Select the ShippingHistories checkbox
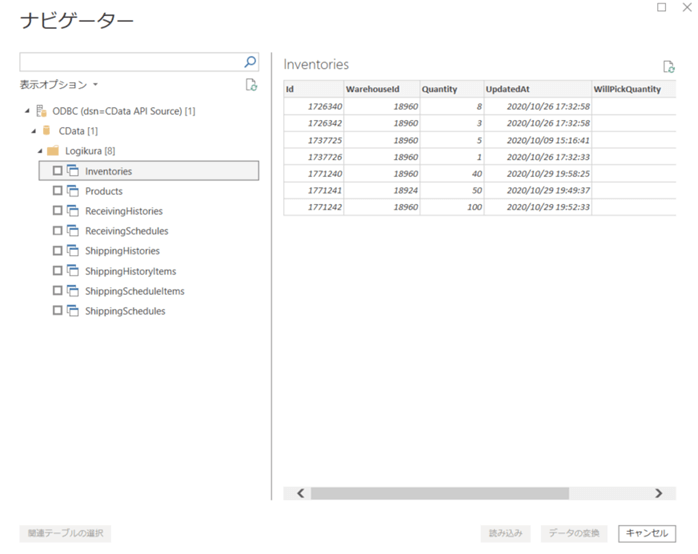Image resolution: width=698 pixels, height=554 pixels. click(x=57, y=251)
